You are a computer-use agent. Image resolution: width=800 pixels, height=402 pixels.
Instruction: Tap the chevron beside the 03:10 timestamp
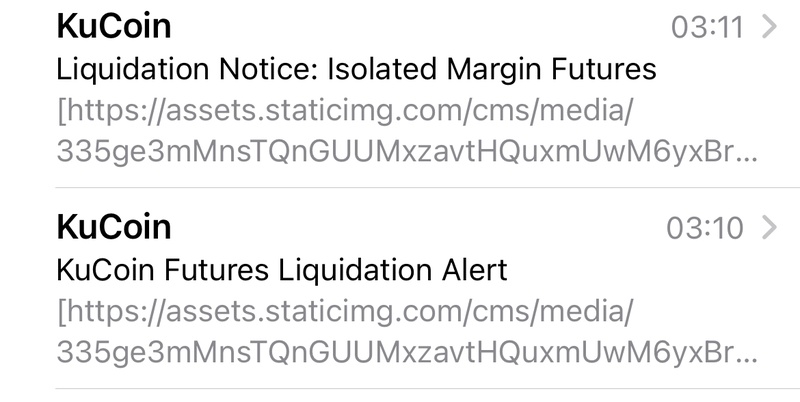coord(768,228)
